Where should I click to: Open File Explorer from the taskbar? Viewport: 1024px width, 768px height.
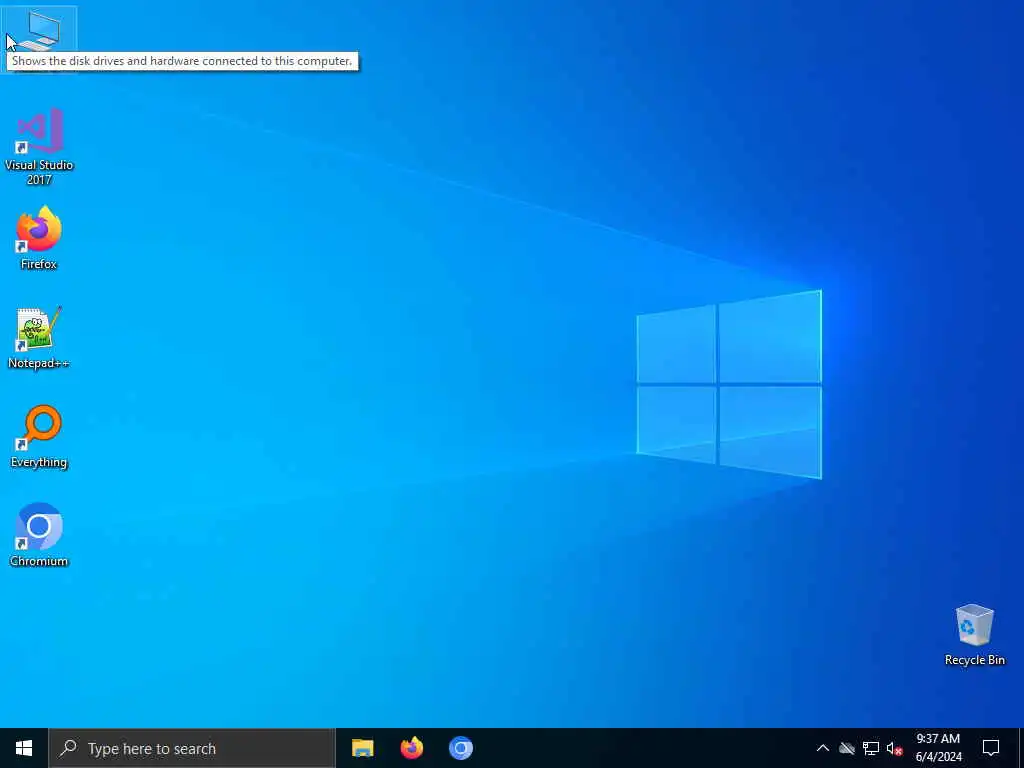[x=362, y=748]
